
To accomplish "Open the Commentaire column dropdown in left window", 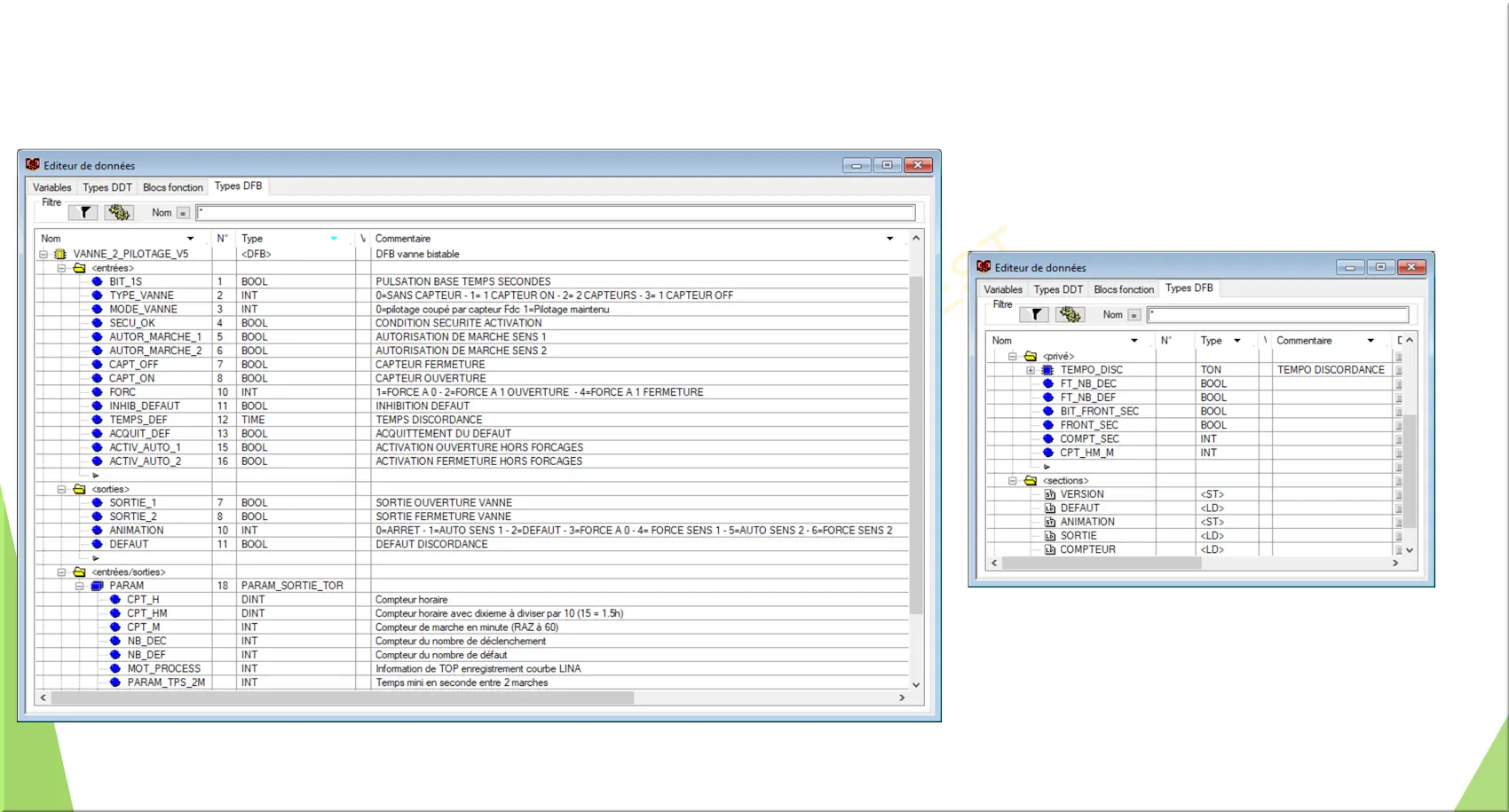I will pos(889,239).
